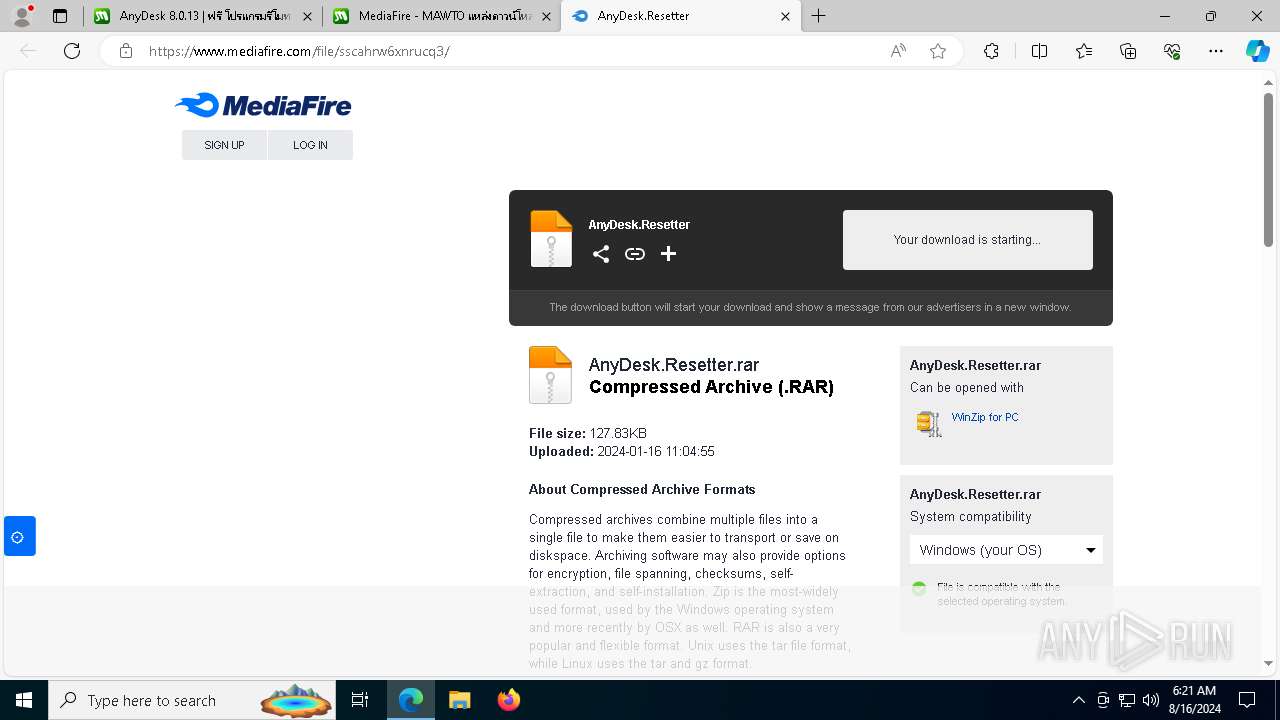Image resolution: width=1280 pixels, height=720 pixels.
Task: Open Settings and more menu
Action: (x=1216, y=51)
